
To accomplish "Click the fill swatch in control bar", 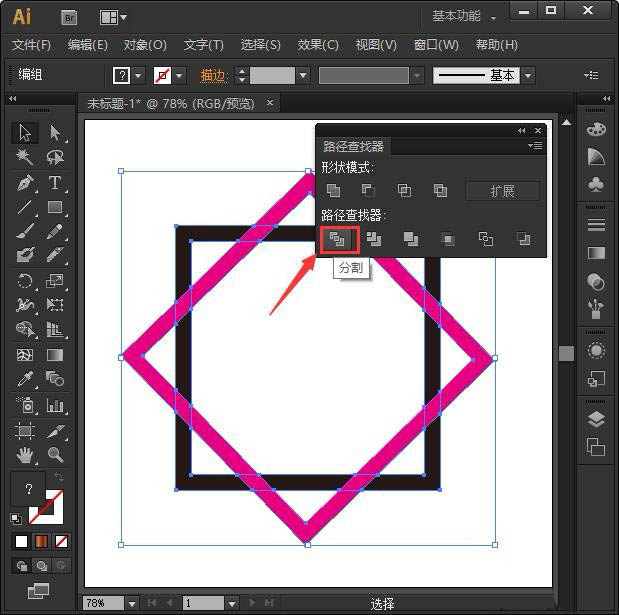I will pyautogui.click(x=122, y=75).
